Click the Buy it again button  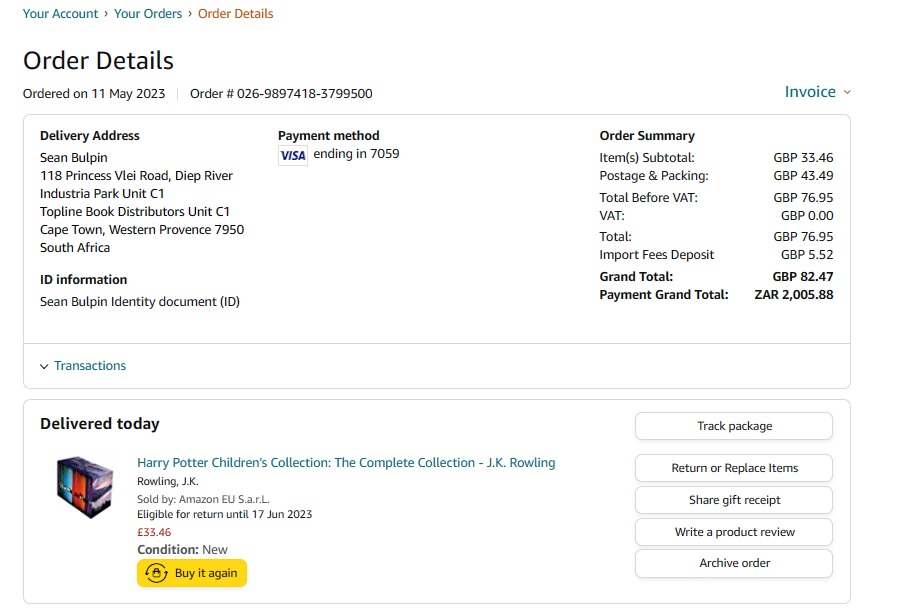(x=192, y=573)
